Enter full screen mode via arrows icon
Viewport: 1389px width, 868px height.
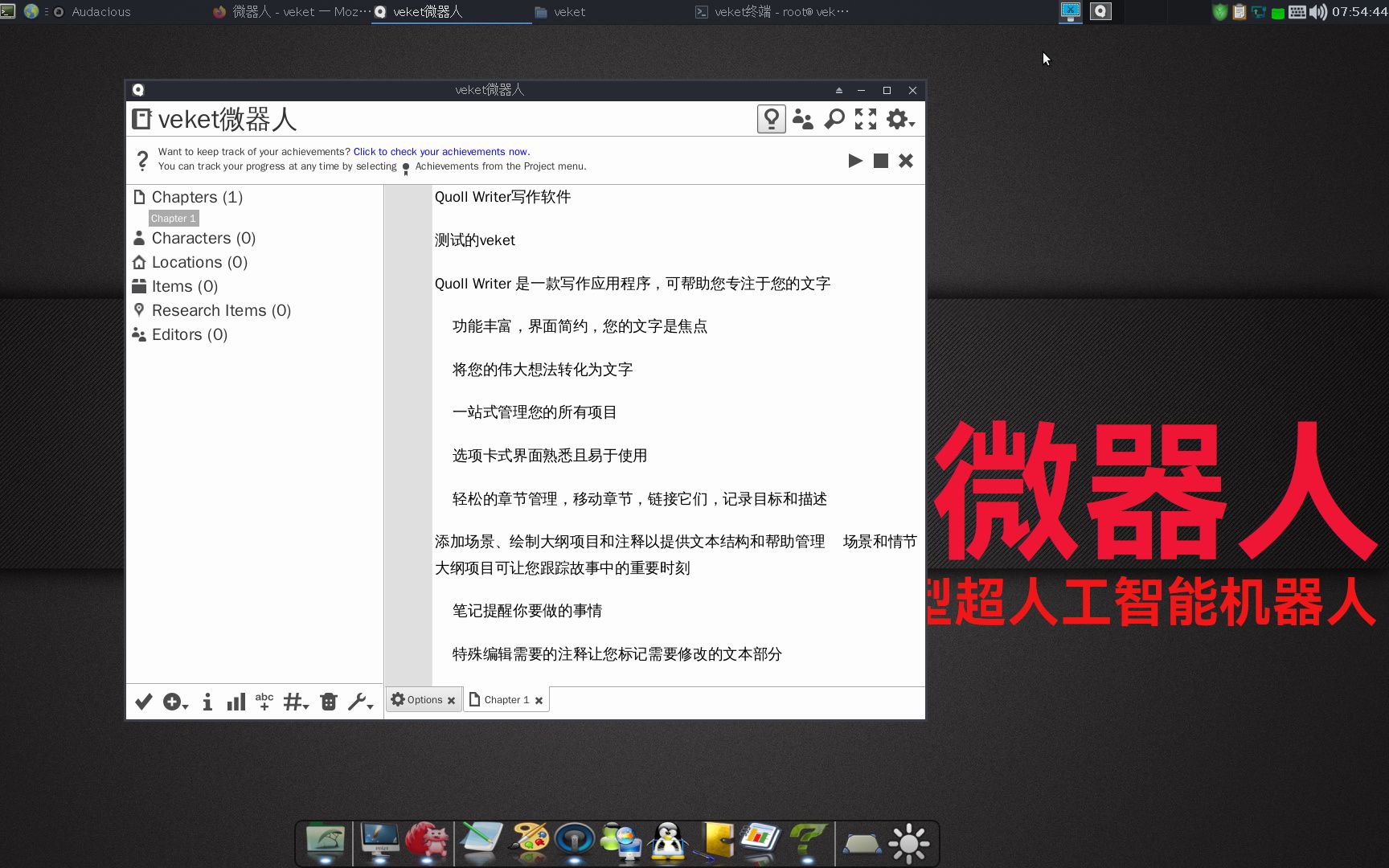(x=866, y=119)
